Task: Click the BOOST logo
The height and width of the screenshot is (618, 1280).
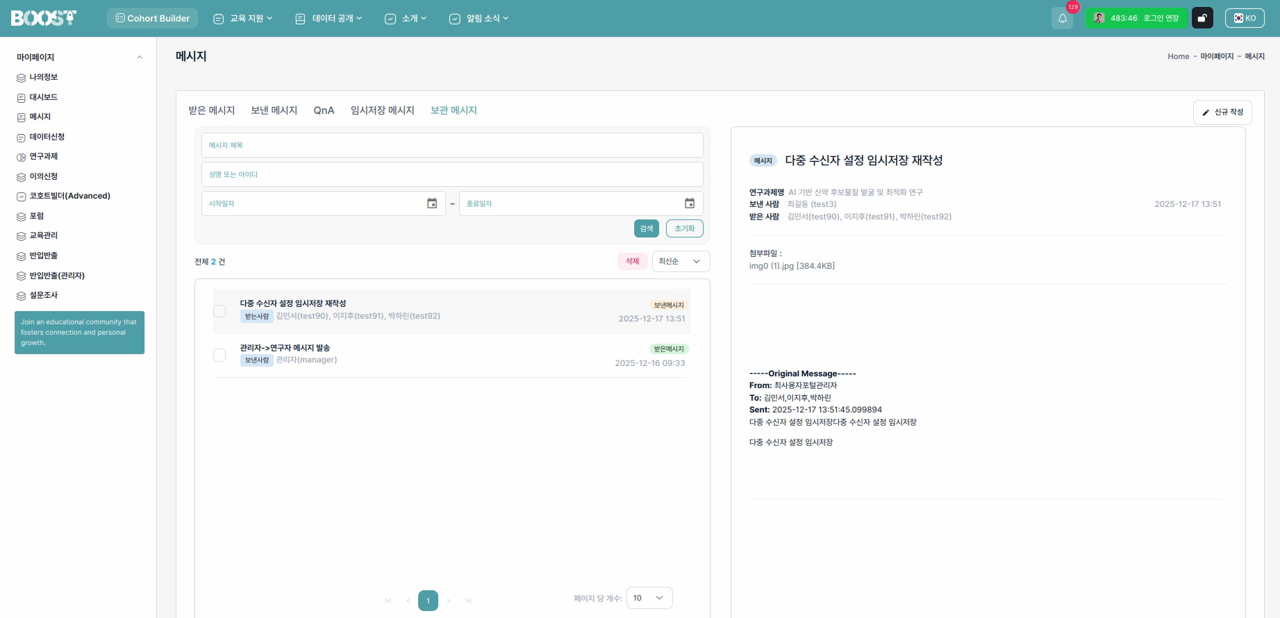Action: [x=44, y=18]
